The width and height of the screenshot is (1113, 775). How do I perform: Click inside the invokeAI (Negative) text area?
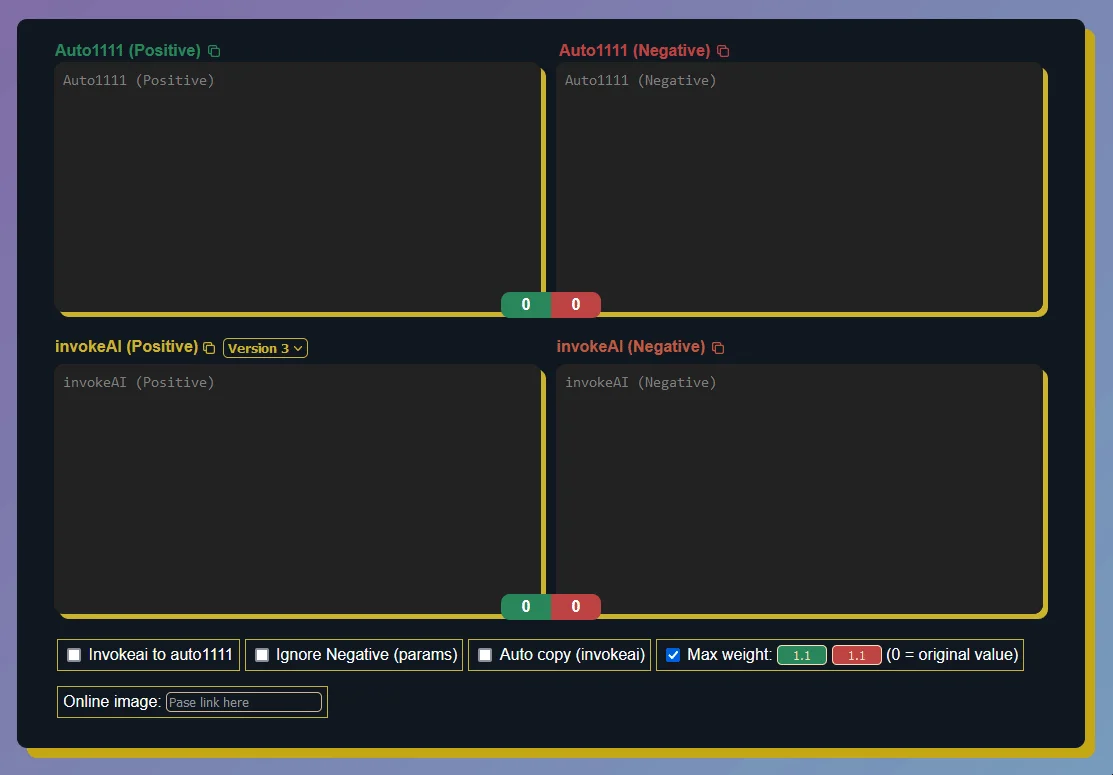pos(799,489)
